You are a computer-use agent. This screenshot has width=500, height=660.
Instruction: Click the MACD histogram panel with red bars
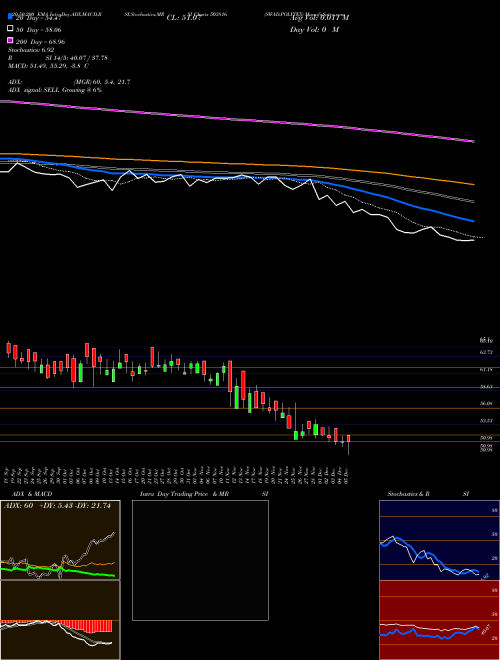[x=60, y=620]
